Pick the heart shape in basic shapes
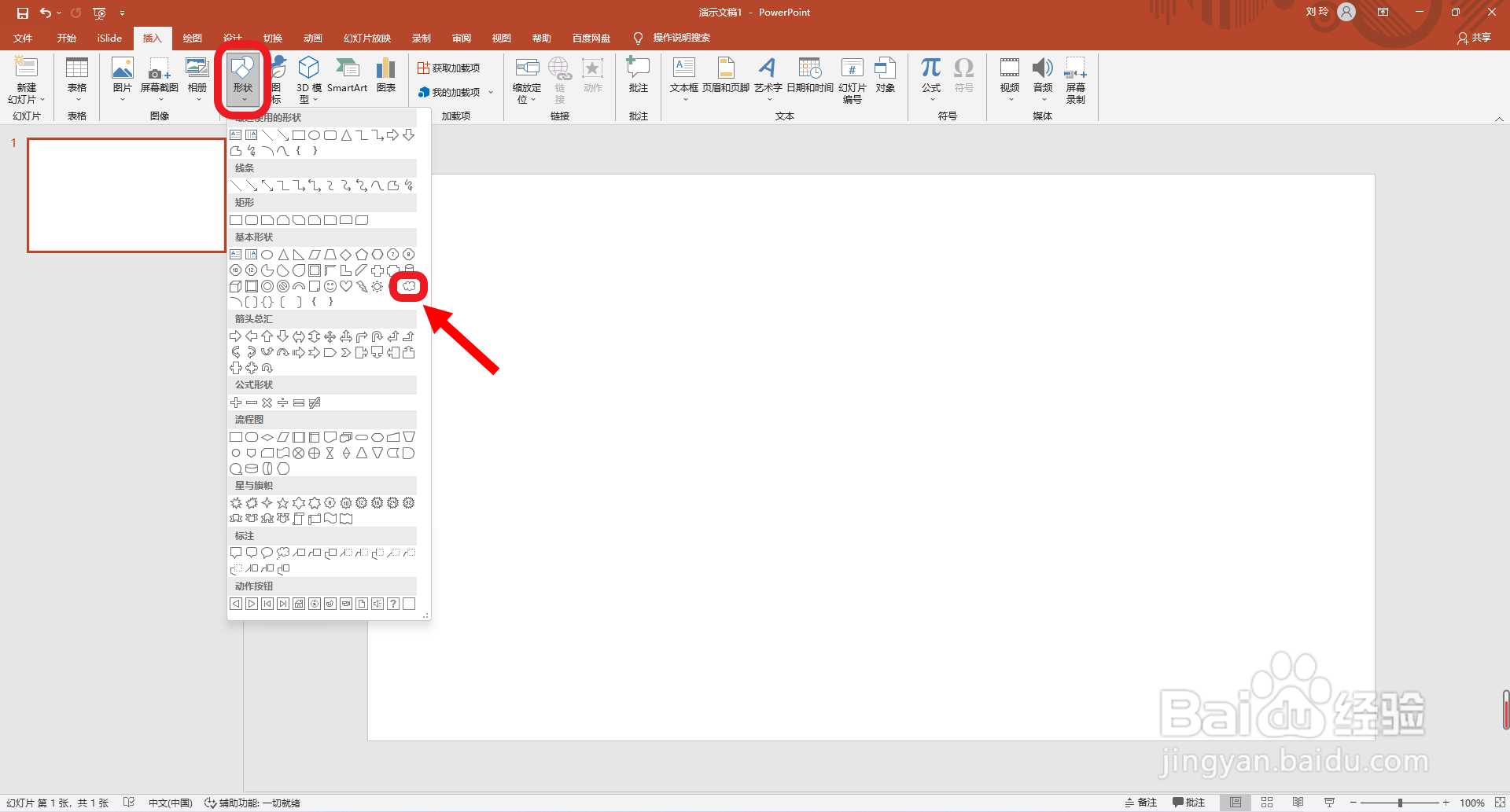The height and width of the screenshot is (812, 1510). (346, 286)
